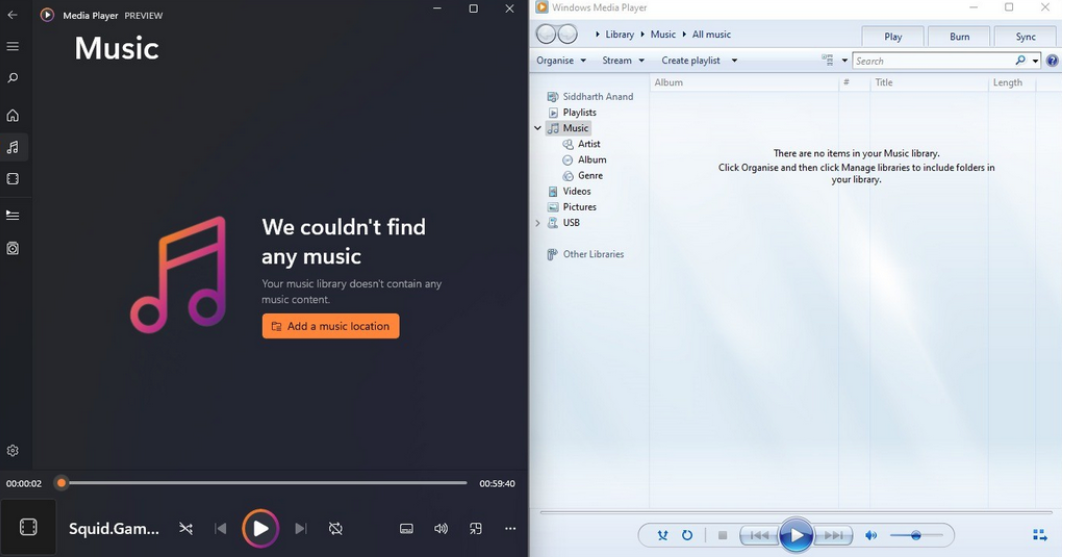
Task: Sort by the Length column header
Action: (x=1012, y=82)
